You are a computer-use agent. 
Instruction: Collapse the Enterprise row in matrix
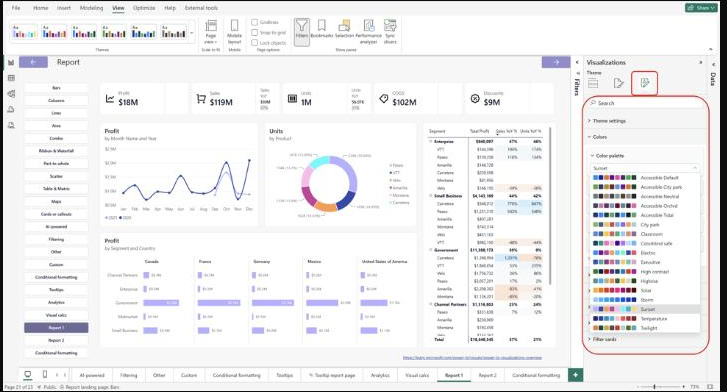pyautogui.click(x=431, y=141)
